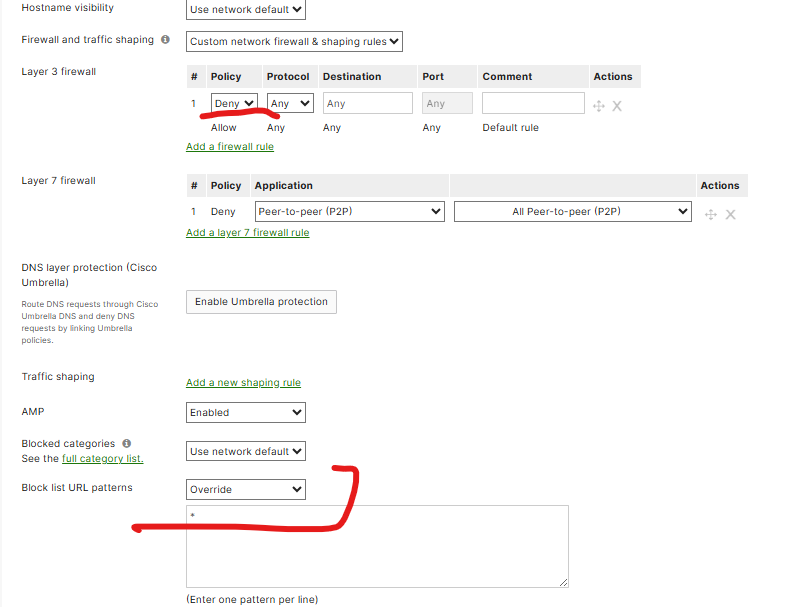Screen dimensions: 808x607
Task: Change the Block list URL patterns Override dropdown
Action: coord(245,489)
